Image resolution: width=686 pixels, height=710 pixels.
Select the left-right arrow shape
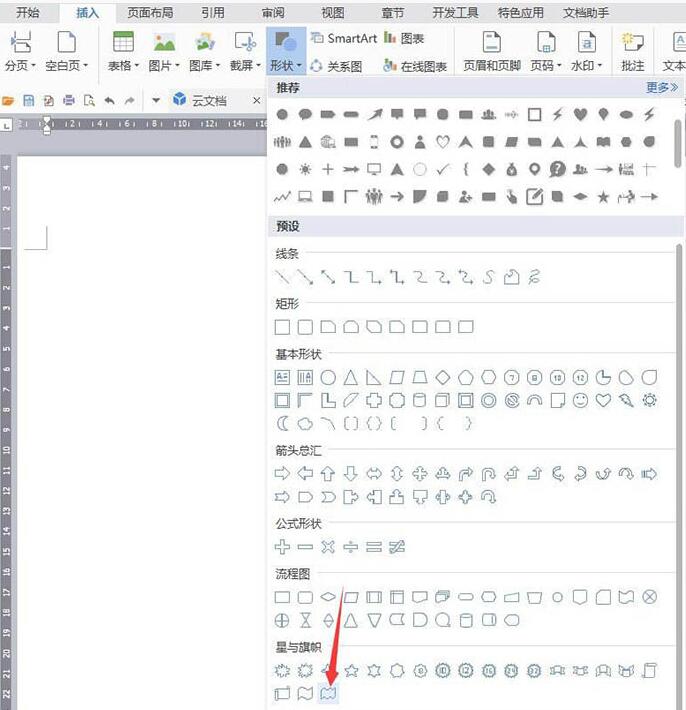(374, 474)
